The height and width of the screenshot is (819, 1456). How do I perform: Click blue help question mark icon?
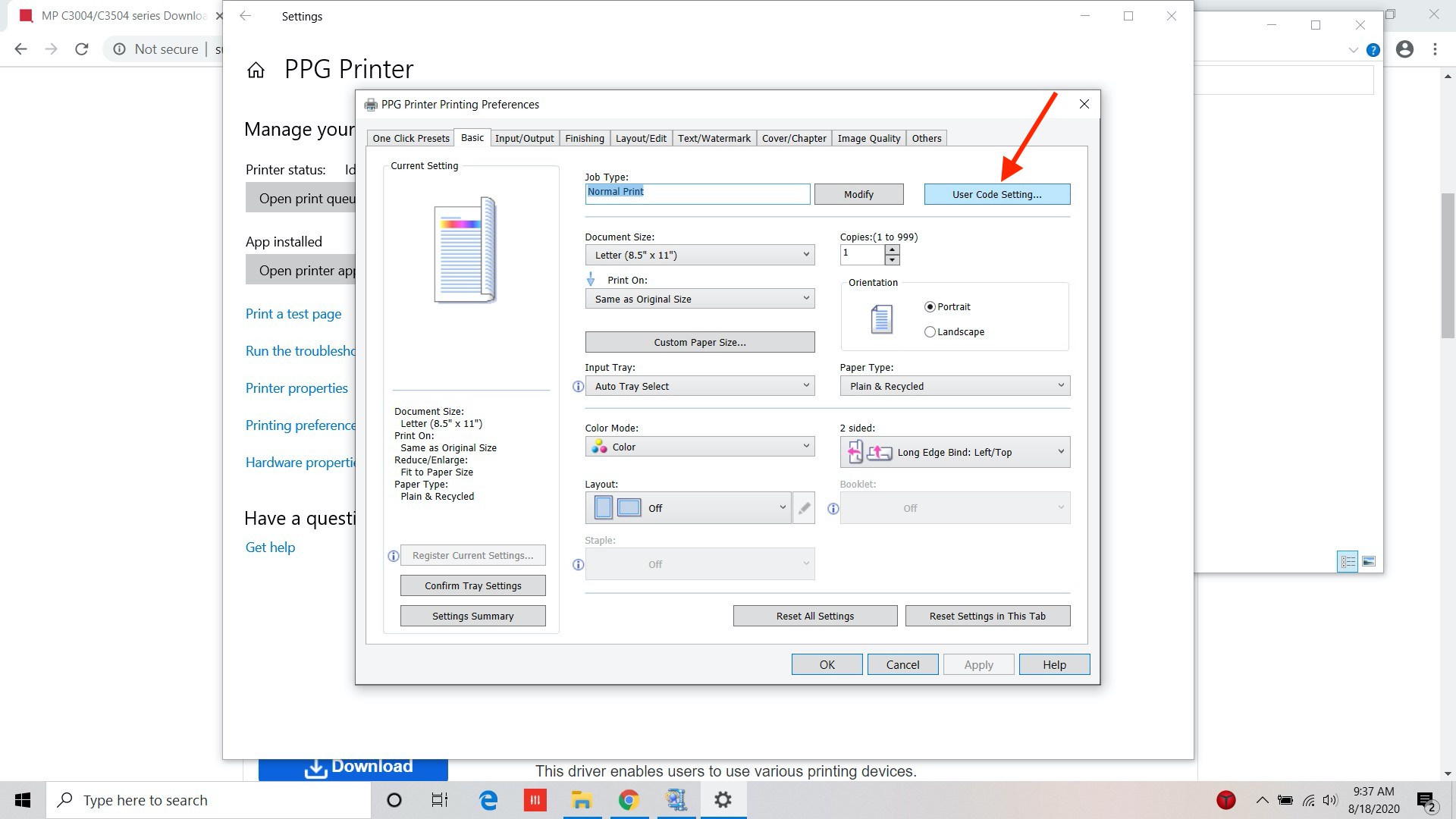point(1373,50)
